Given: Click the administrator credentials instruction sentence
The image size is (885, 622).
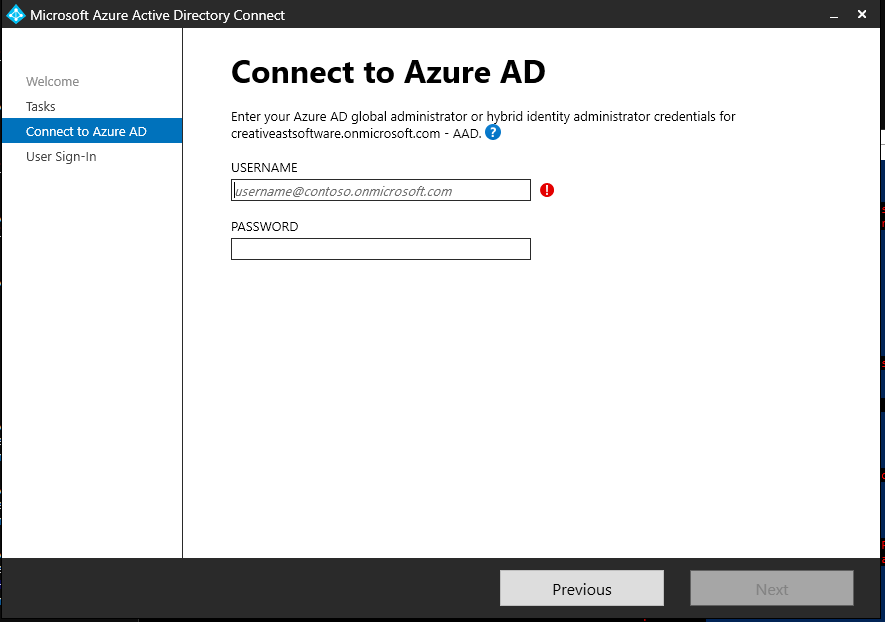Looking at the screenshot, I should click(x=482, y=117).
